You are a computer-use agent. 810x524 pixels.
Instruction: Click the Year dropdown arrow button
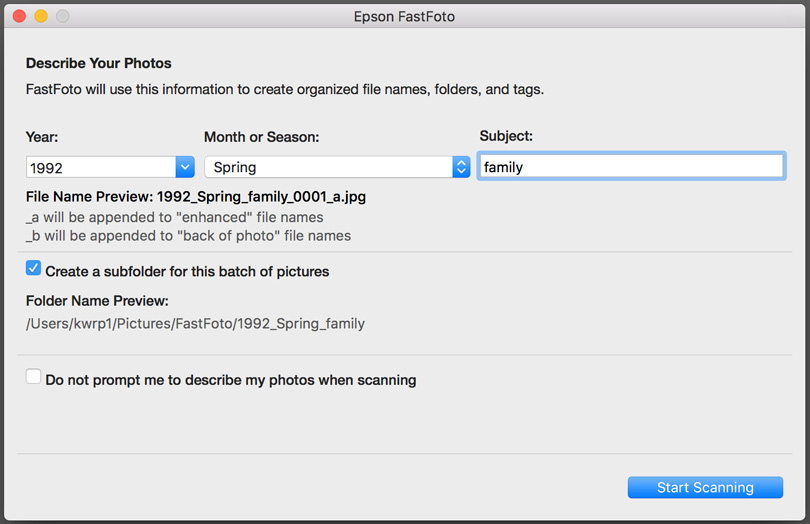185,167
